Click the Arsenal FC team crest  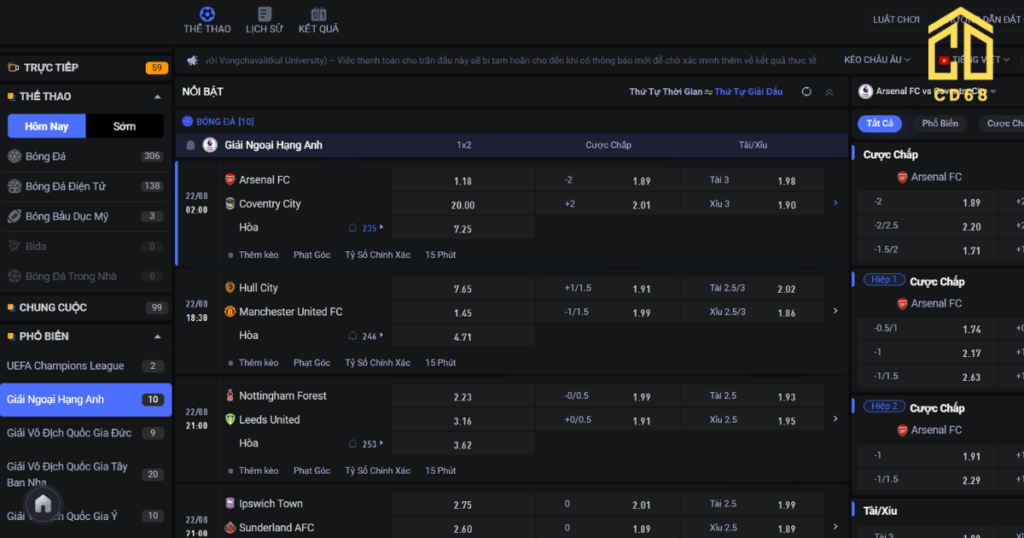(230, 180)
